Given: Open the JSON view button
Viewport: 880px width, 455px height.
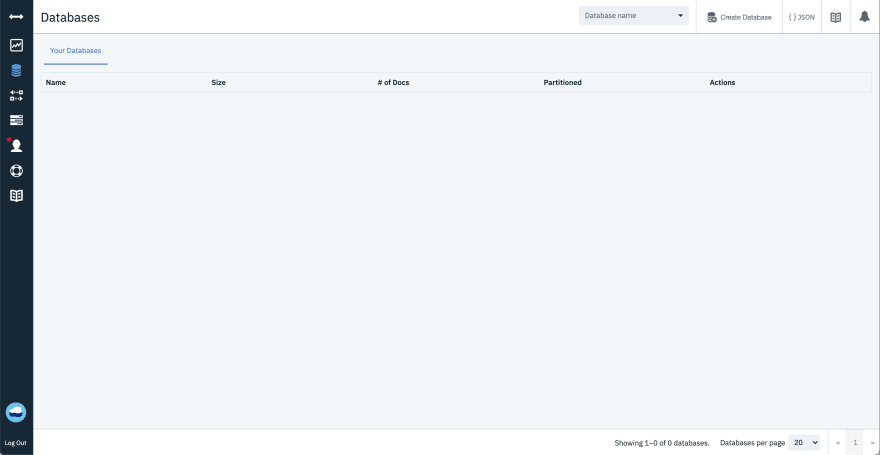Looking at the screenshot, I should (x=801, y=17).
